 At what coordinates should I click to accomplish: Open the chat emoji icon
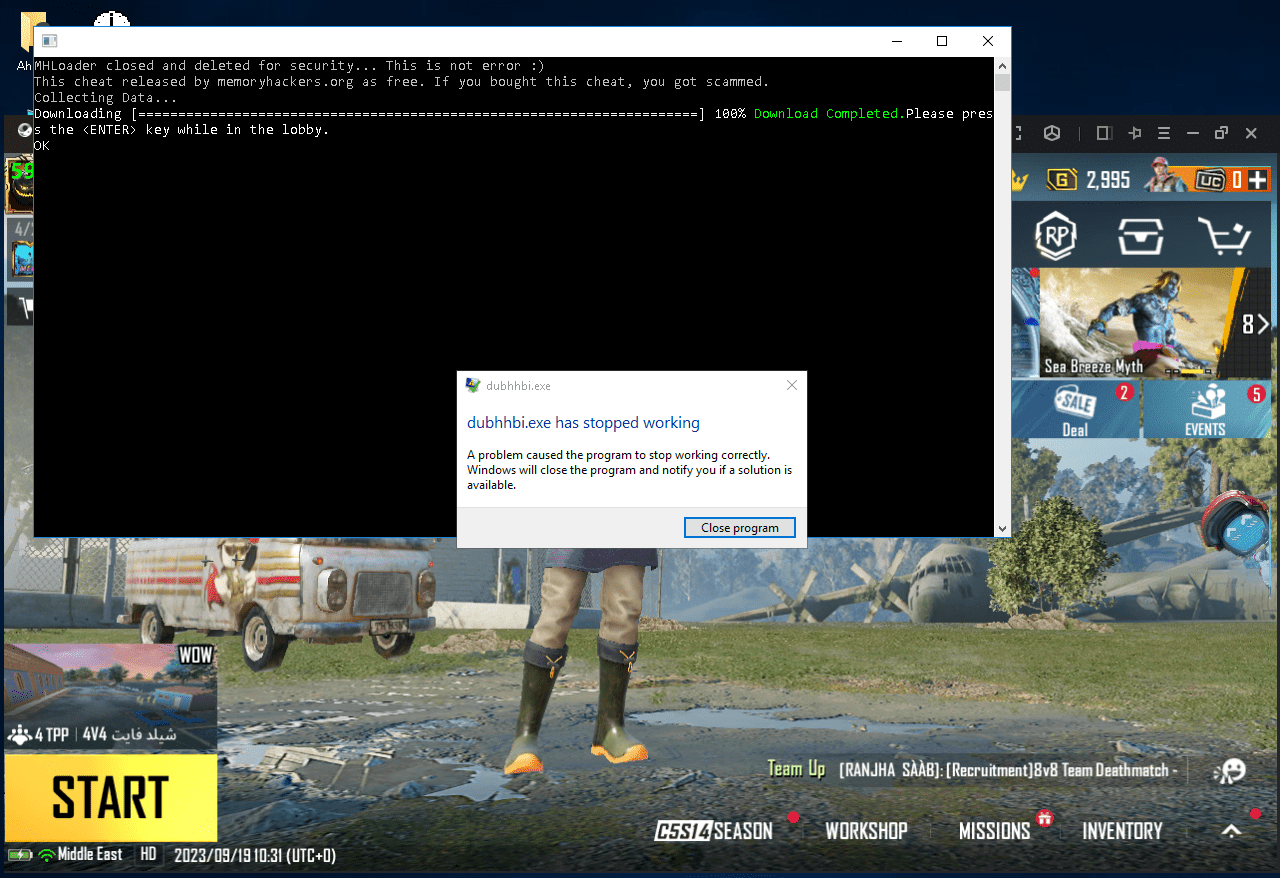pos(1230,769)
